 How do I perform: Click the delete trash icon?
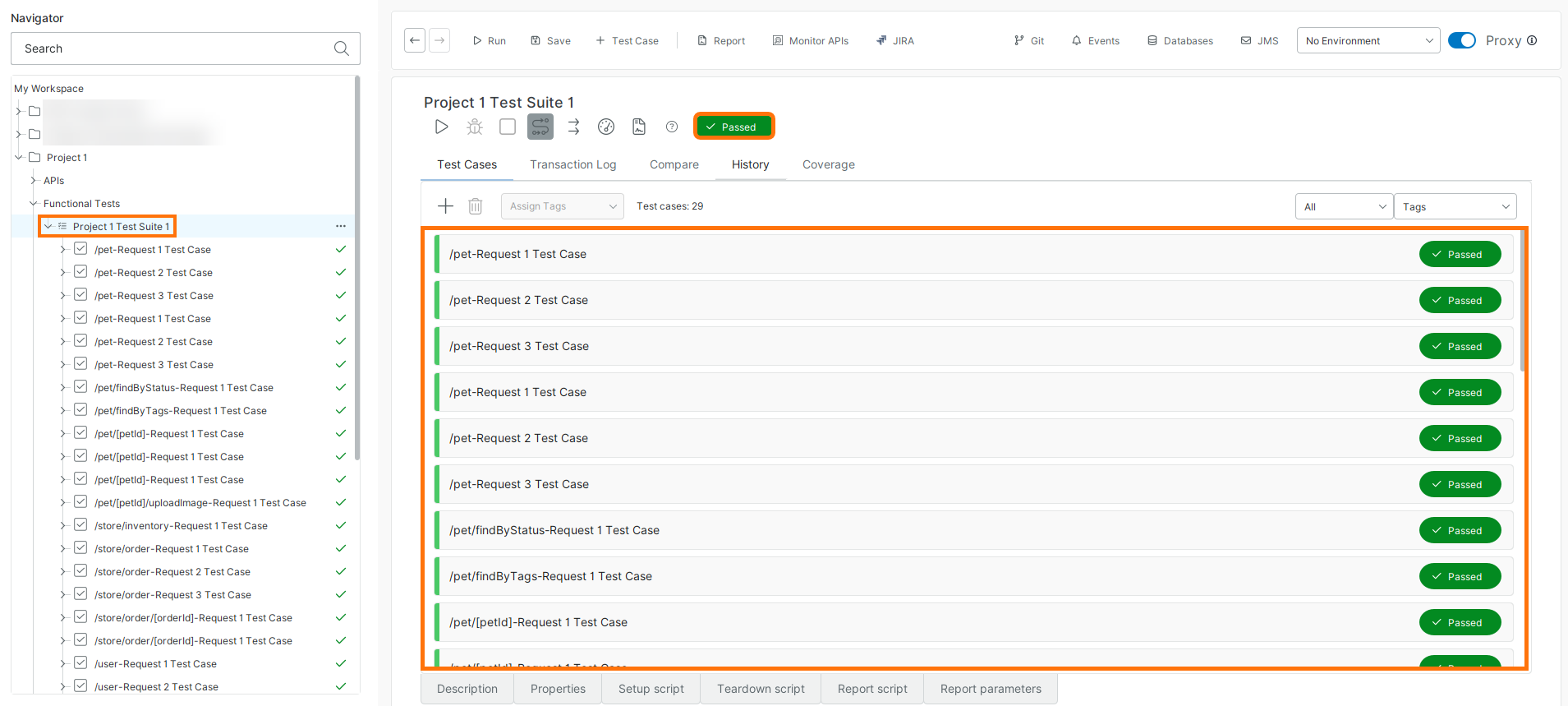click(476, 206)
